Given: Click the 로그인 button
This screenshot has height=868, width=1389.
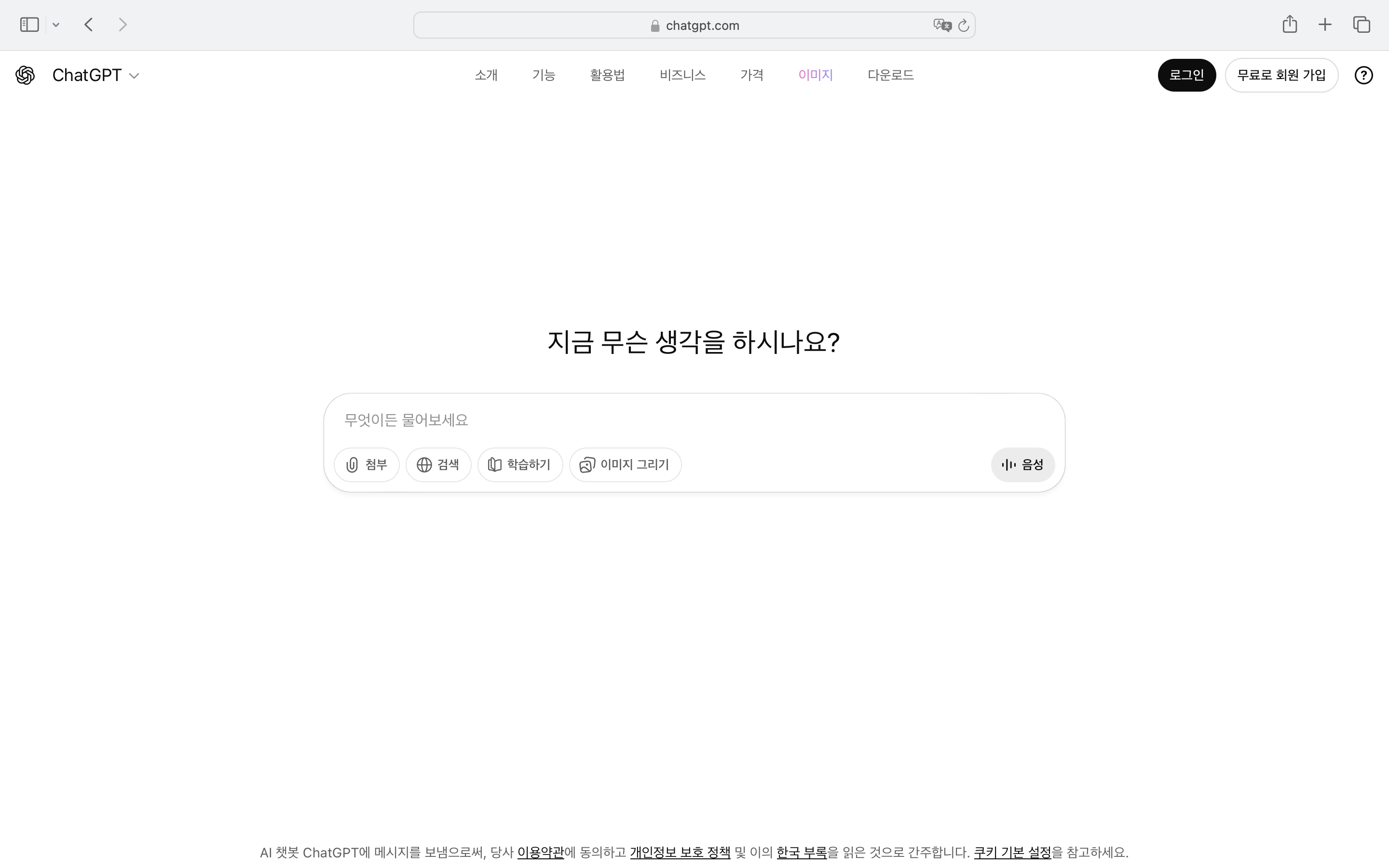Looking at the screenshot, I should tap(1186, 75).
